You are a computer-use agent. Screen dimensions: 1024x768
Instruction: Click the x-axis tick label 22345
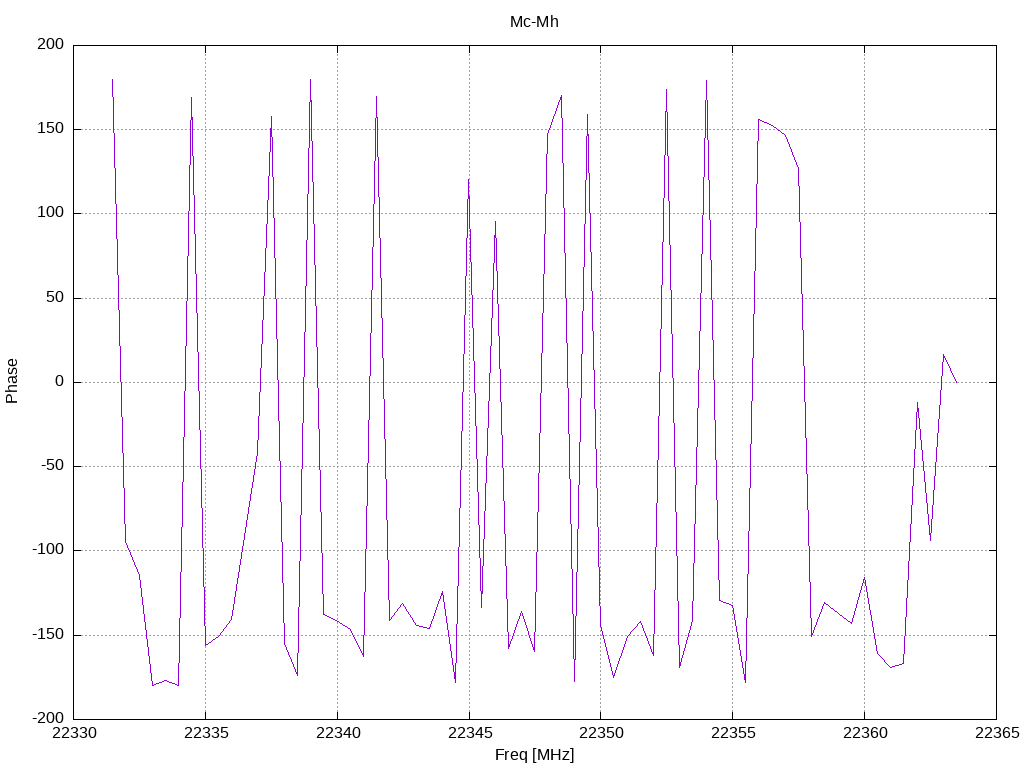point(470,733)
